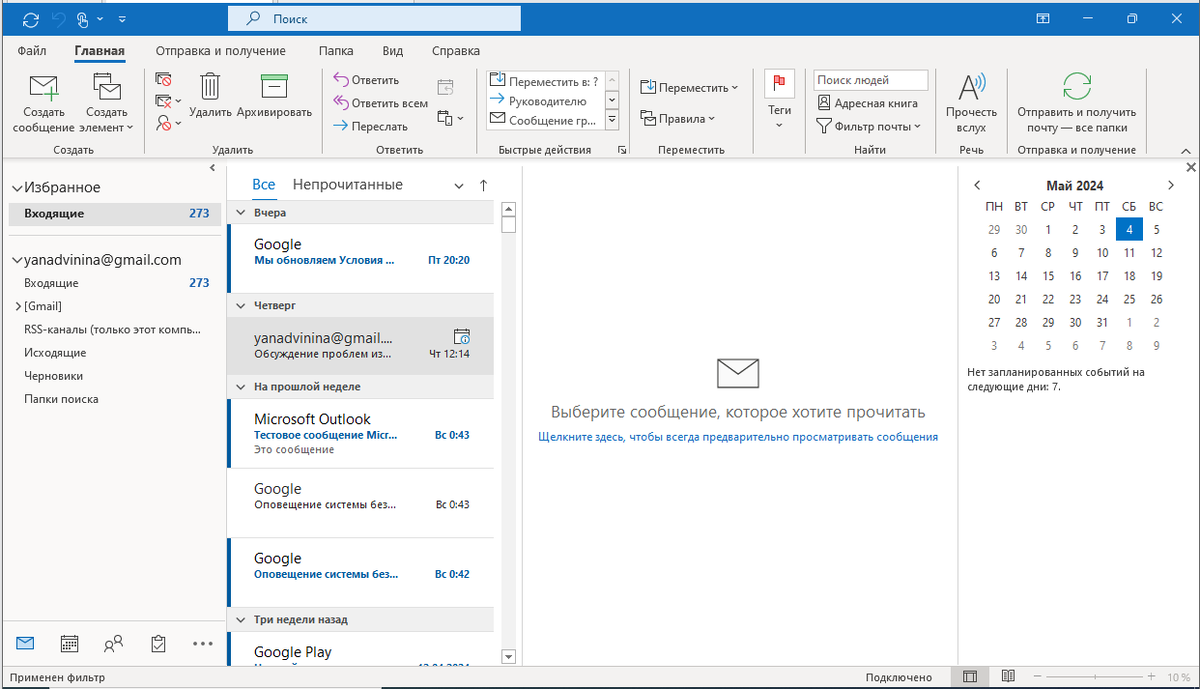Click Отправить и получить почту — все папки
Image resolution: width=1200 pixels, height=689 pixels.
[x=1077, y=100]
